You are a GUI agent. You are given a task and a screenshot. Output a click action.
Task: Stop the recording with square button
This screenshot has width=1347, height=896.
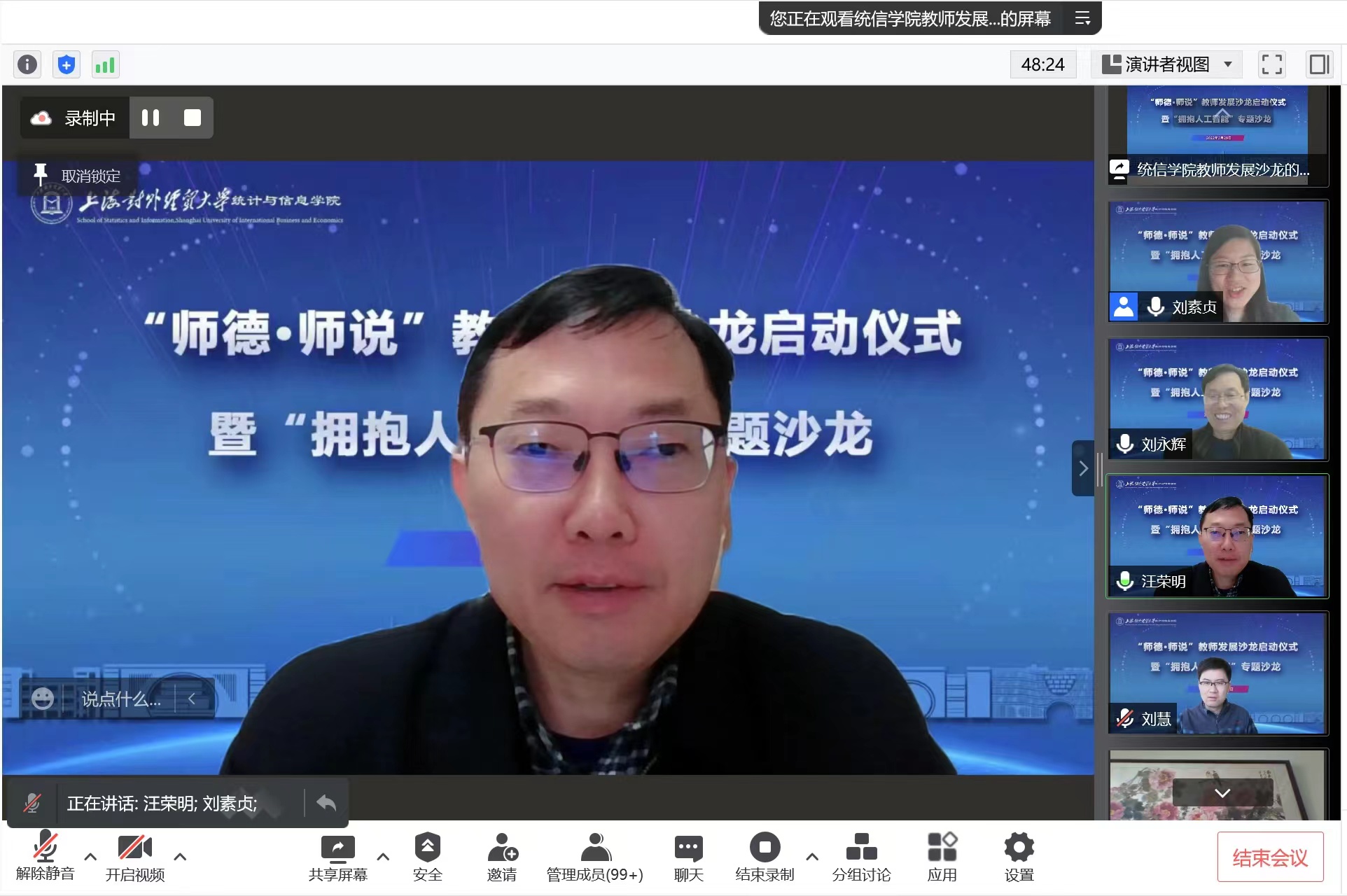[x=192, y=118]
